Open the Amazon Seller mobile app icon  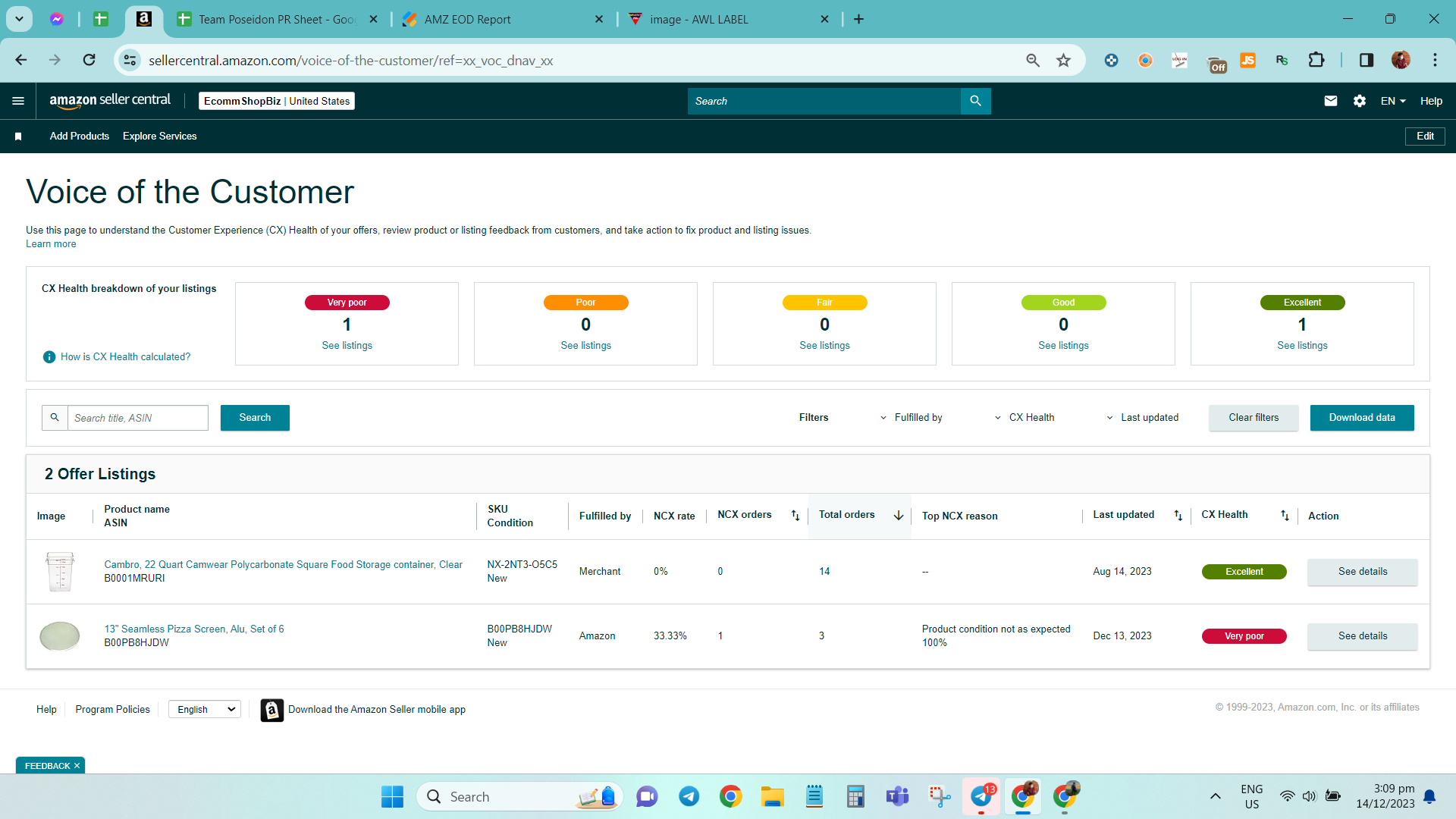point(271,710)
